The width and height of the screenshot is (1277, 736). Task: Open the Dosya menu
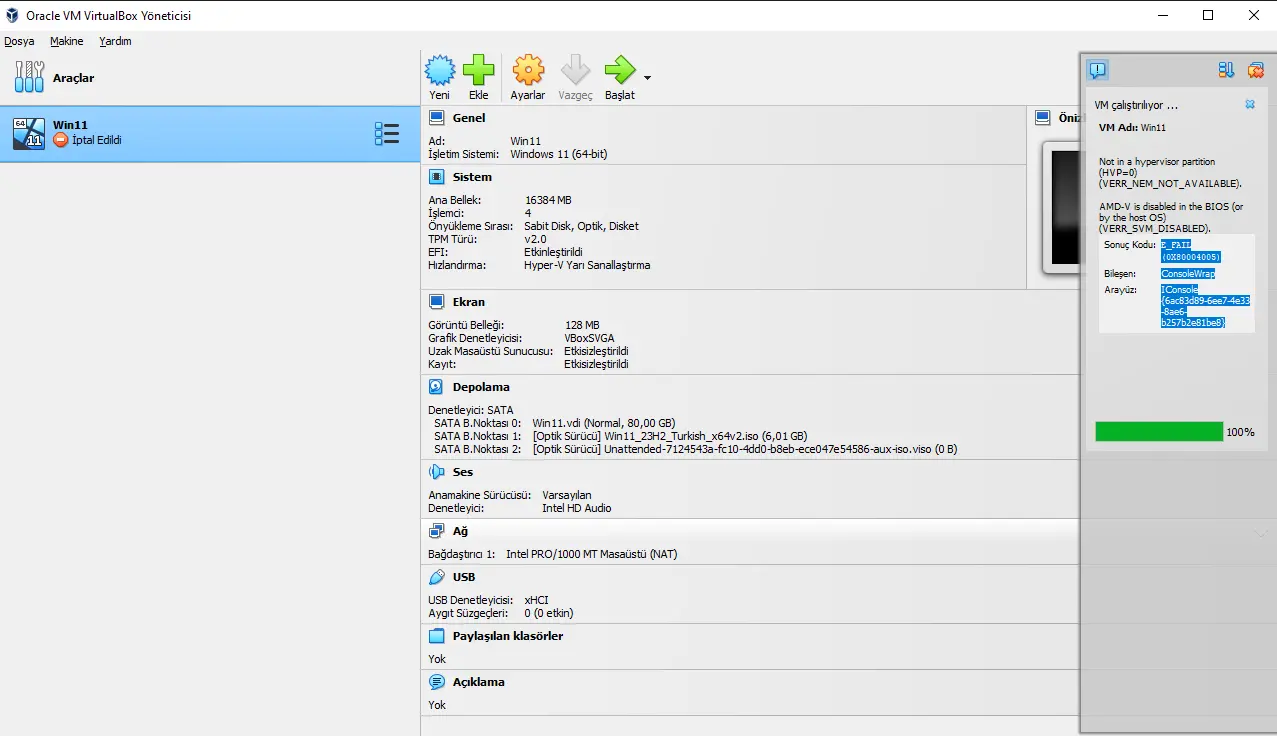tap(19, 41)
